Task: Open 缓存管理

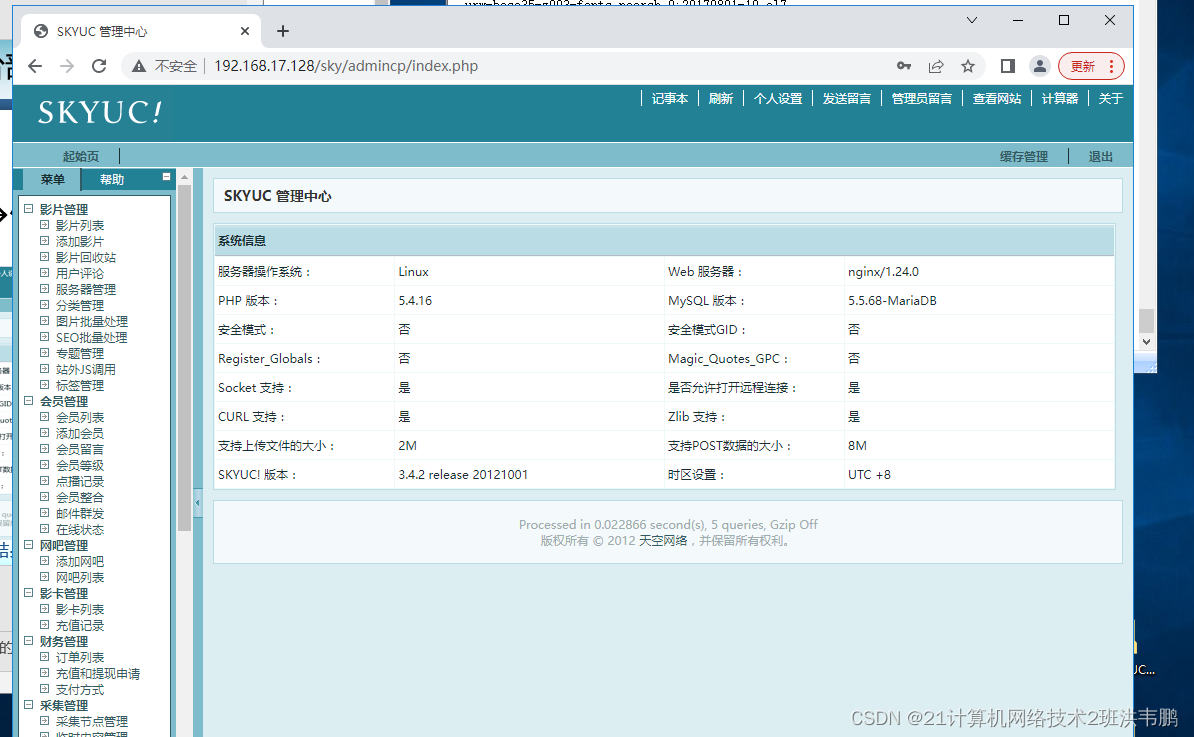Action: tap(1023, 156)
